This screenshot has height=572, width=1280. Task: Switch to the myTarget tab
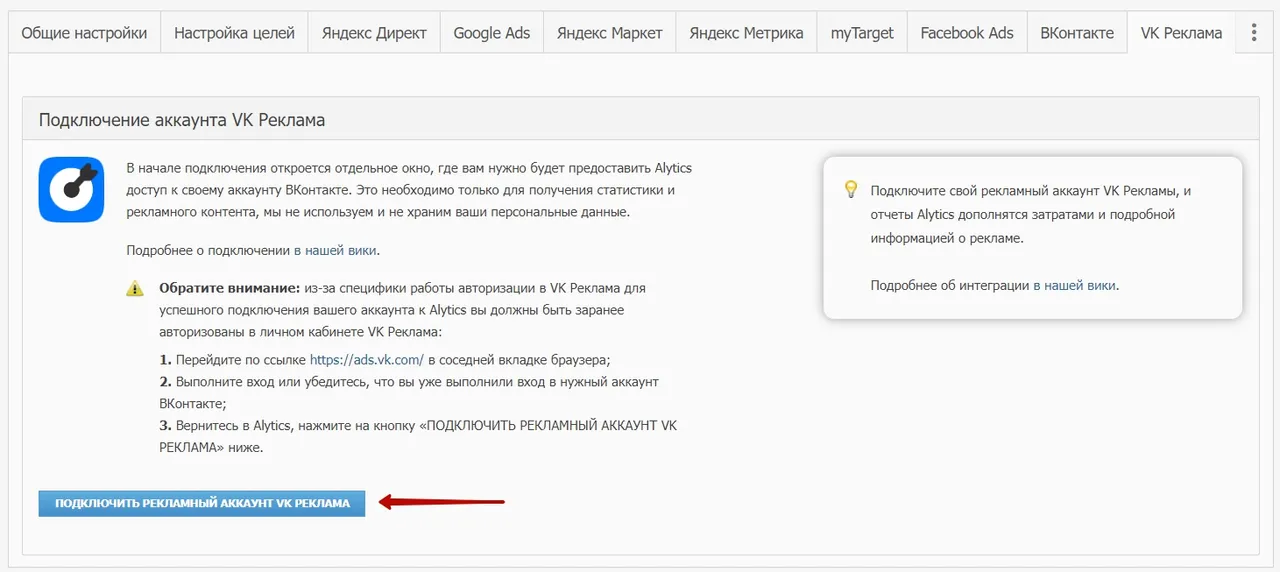coord(862,33)
